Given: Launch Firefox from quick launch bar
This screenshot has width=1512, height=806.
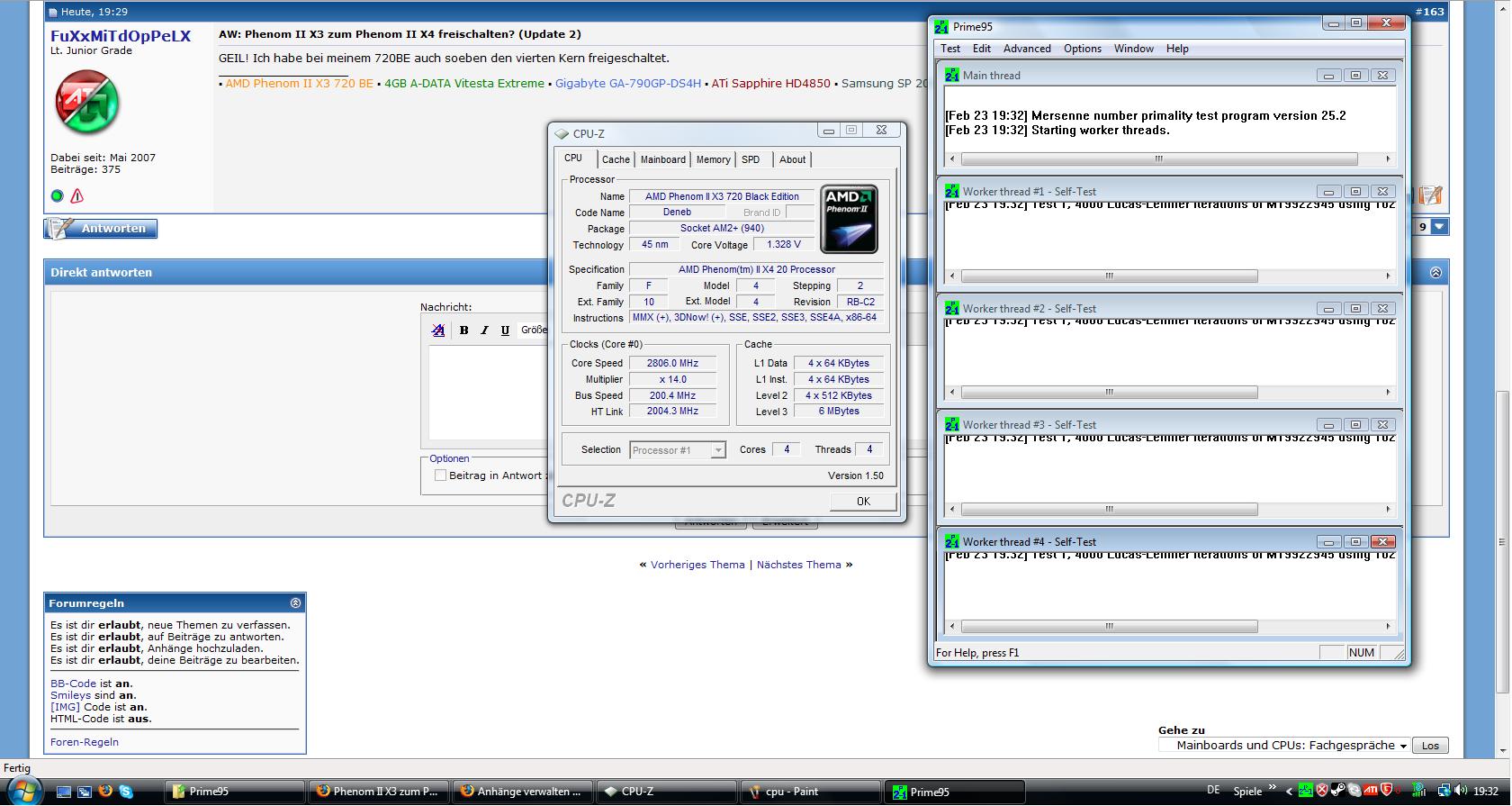Looking at the screenshot, I should (105, 792).
